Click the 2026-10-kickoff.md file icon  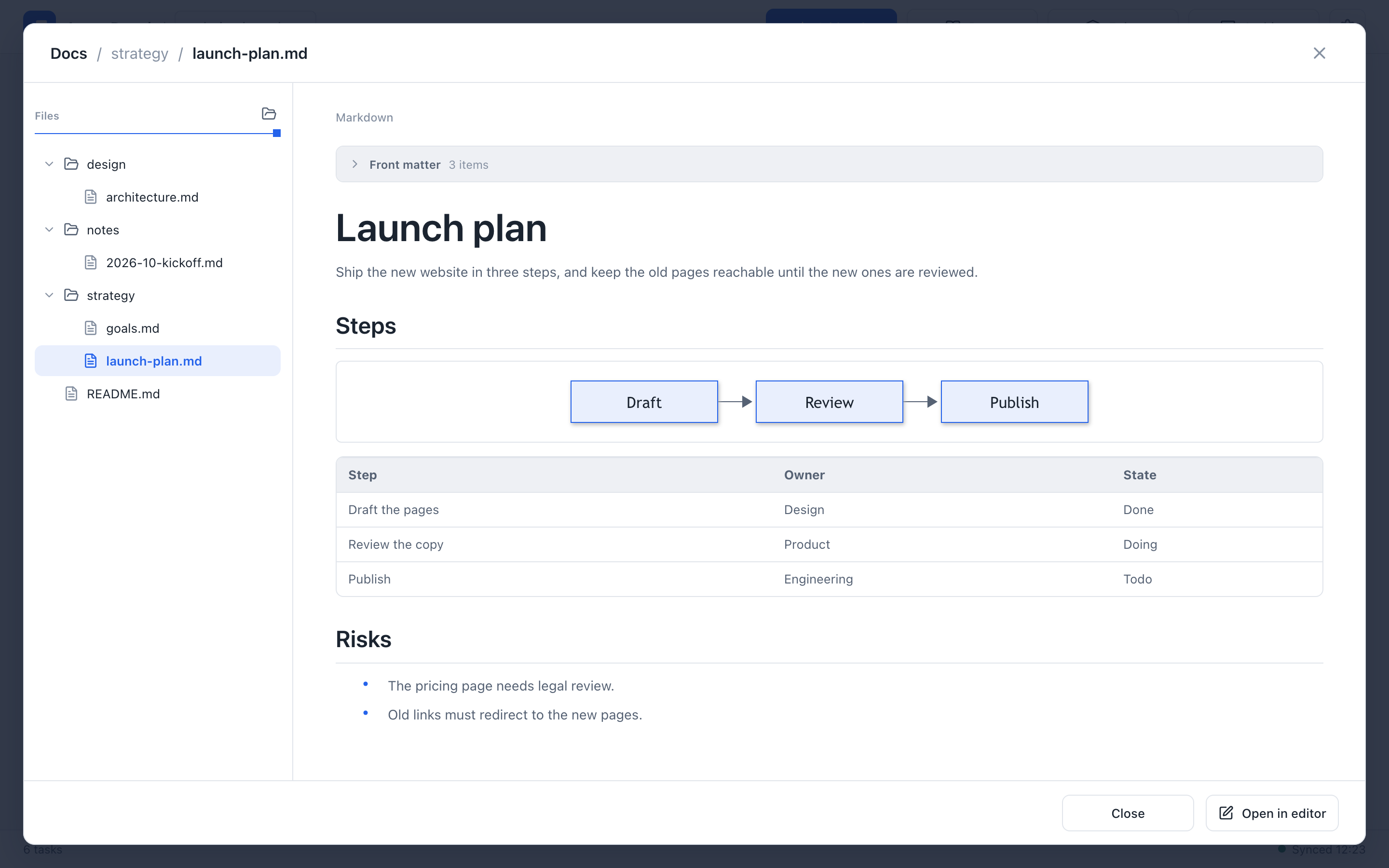[91, 262]
